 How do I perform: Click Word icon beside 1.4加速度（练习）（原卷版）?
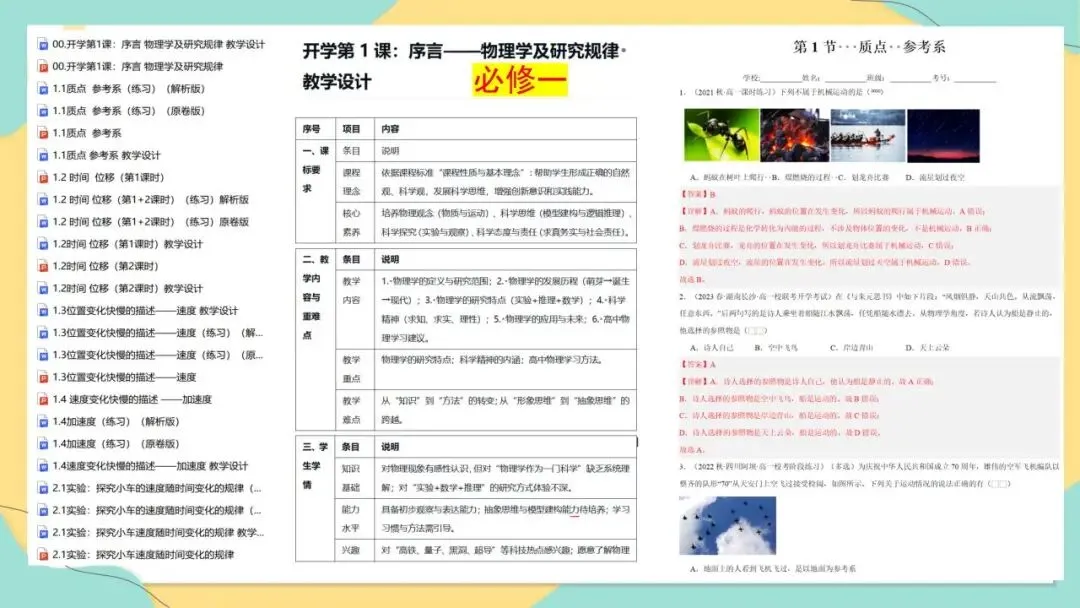[x=43, y=444]
